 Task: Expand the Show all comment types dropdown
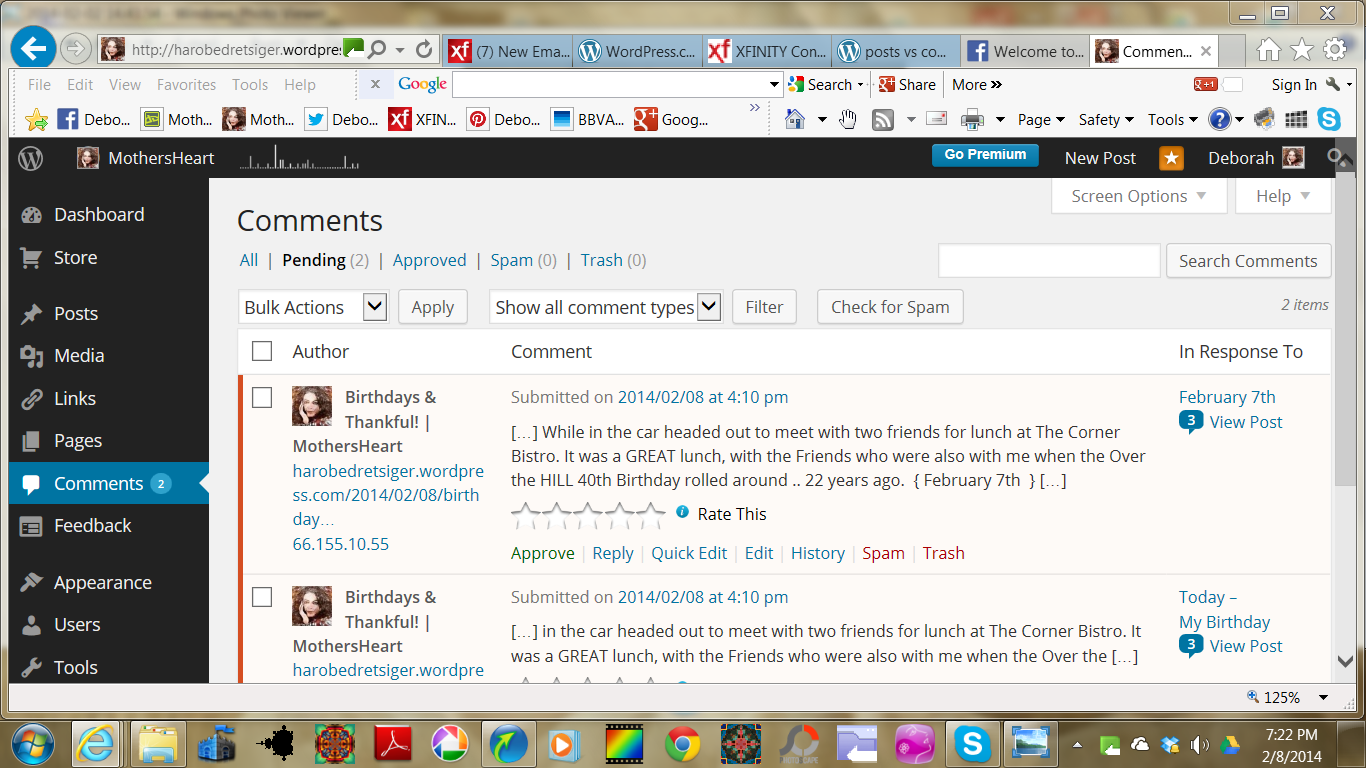(606, 307)
